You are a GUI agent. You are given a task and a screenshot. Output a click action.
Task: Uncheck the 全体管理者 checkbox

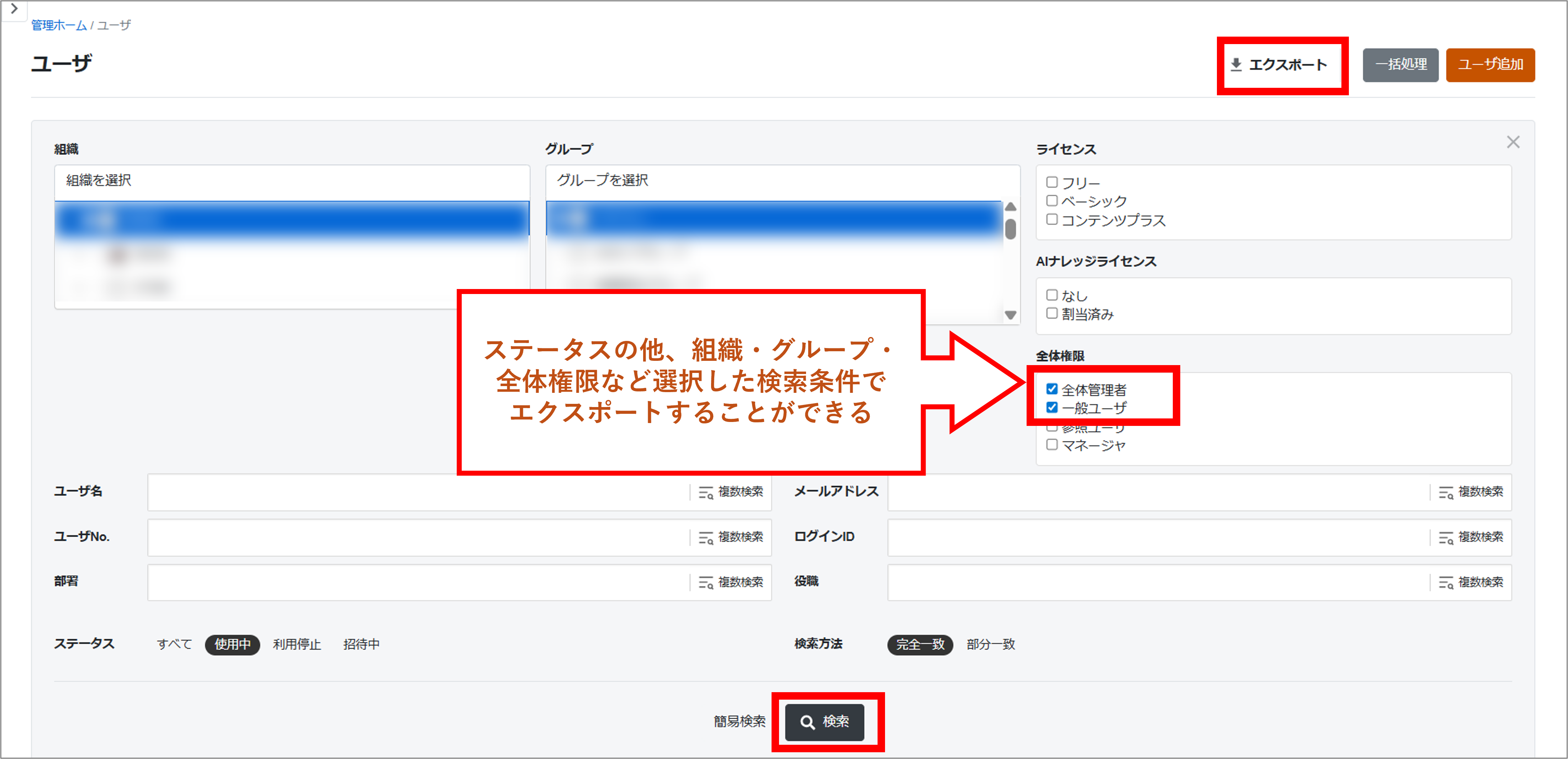point(1052,389)
